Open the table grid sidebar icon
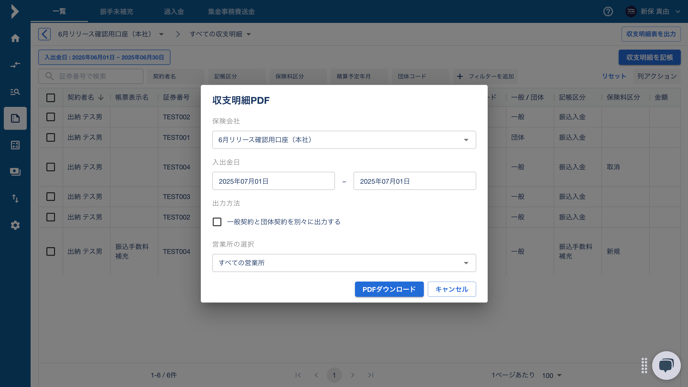This screenshot has width=688, height=387. coord(15,145)
